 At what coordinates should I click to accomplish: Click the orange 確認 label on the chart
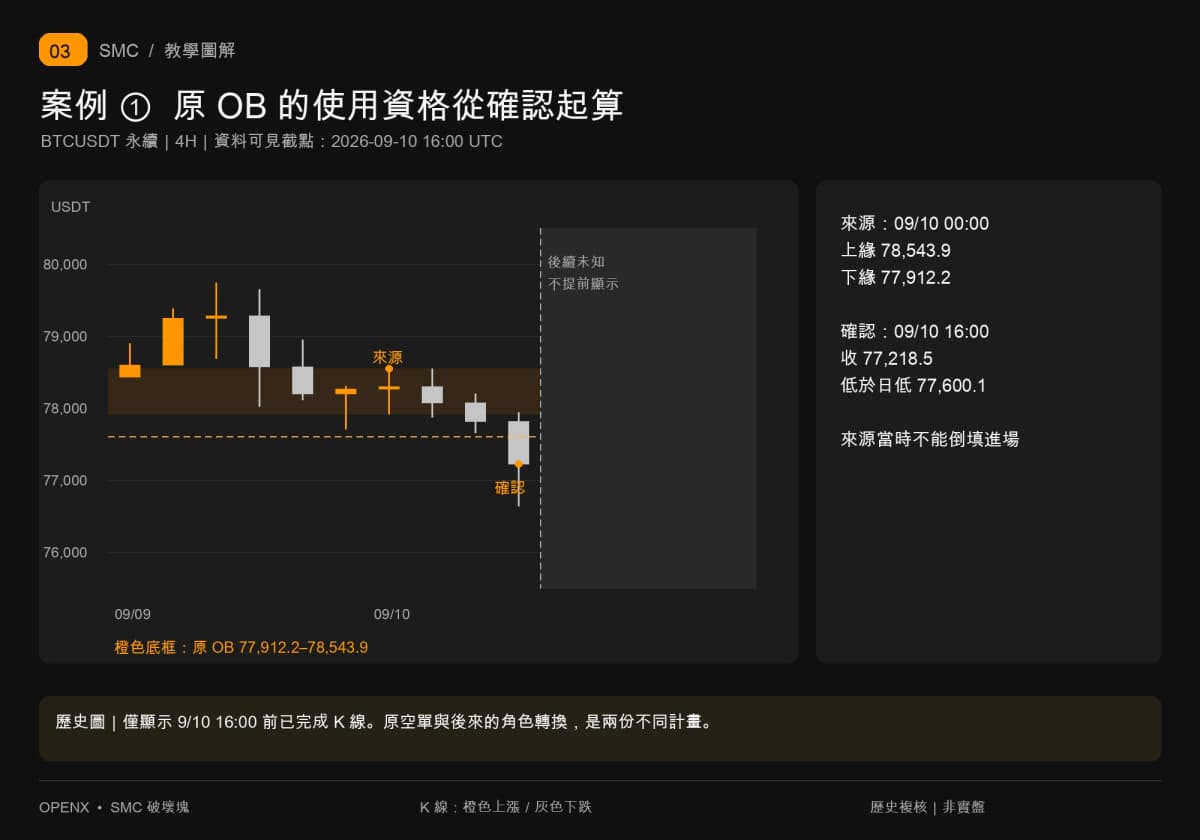tap(510, 488)
